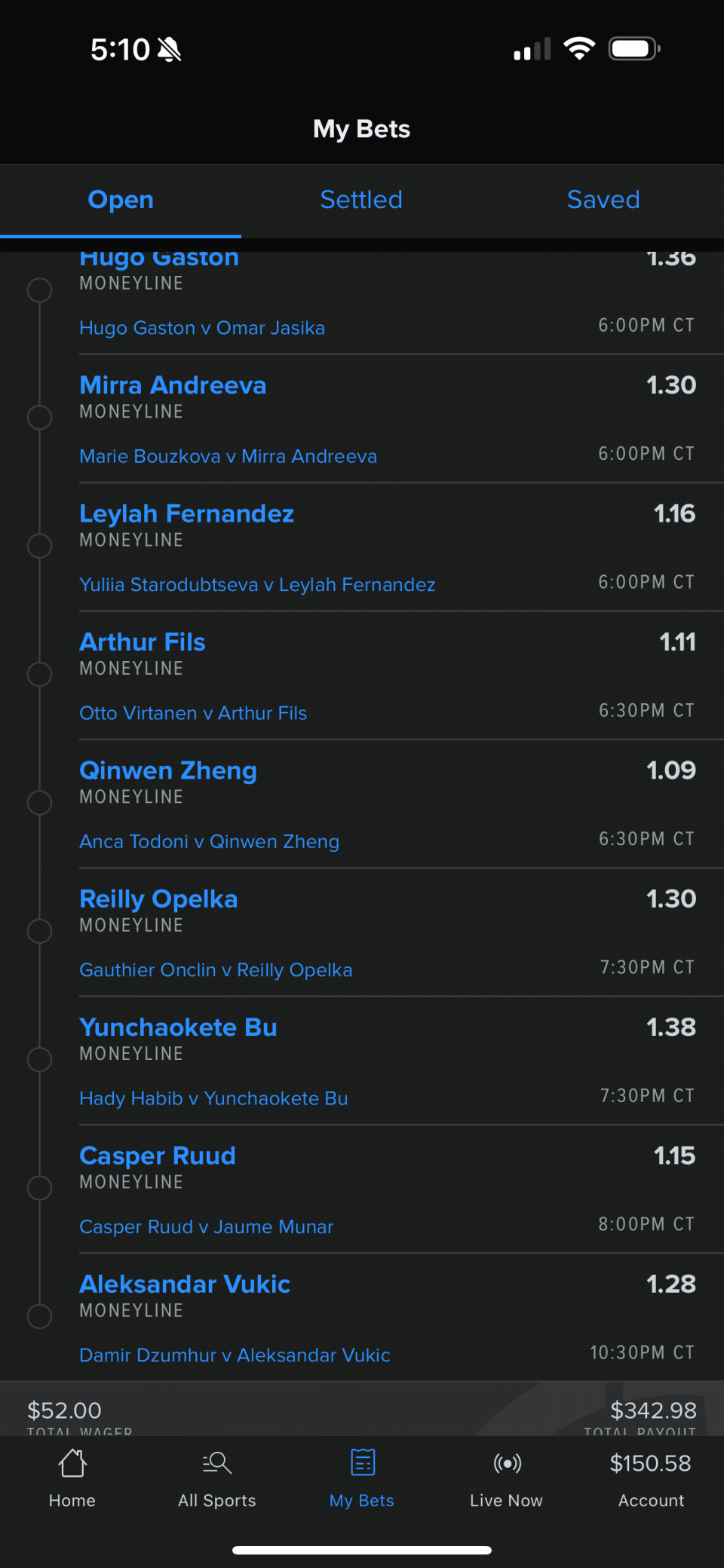724x1568 pixels.
Task: Open the Live Now broadcast icon
Action: pos(507,1464)
